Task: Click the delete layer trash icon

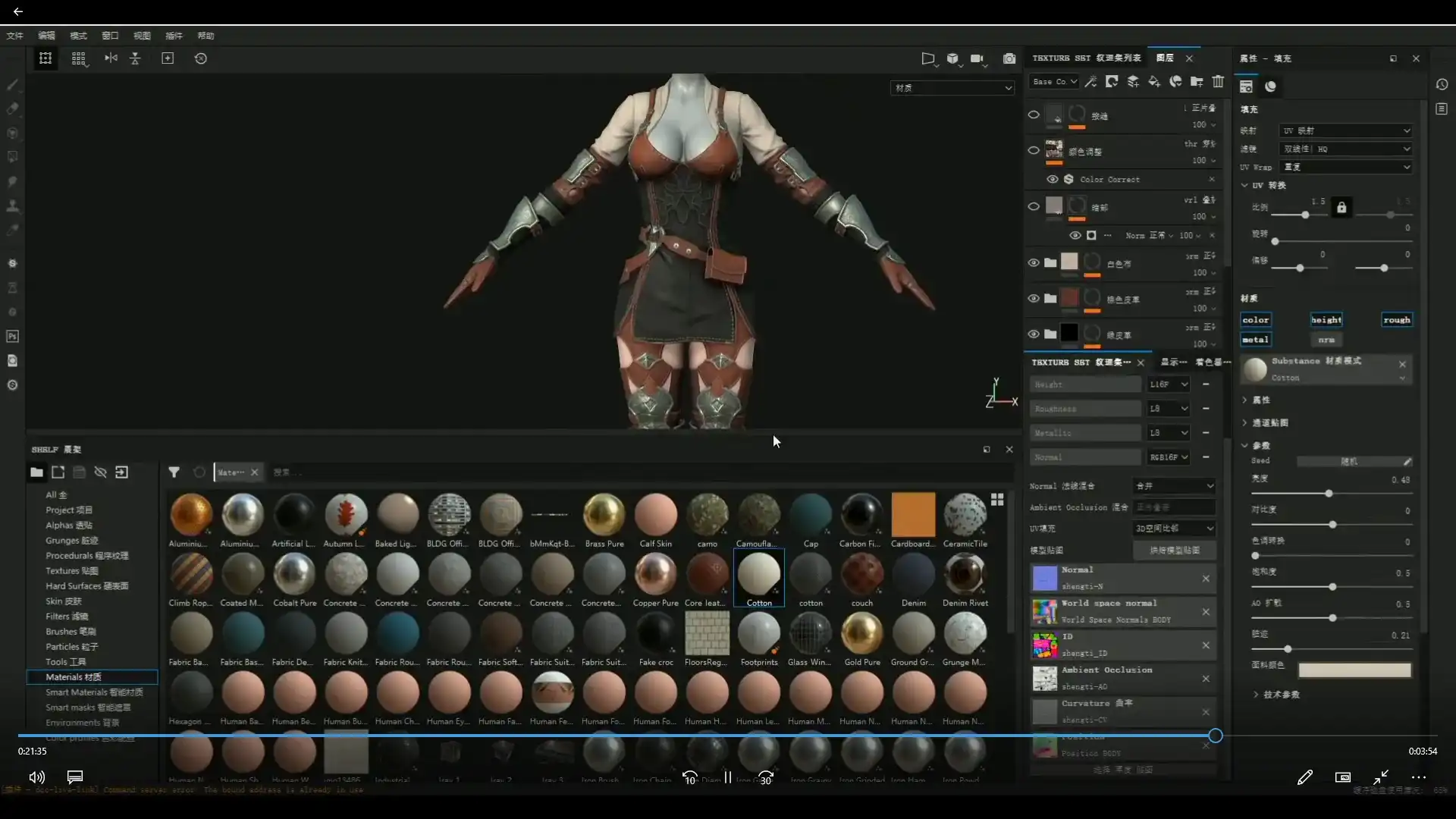Action: (x=1218, y=82)
